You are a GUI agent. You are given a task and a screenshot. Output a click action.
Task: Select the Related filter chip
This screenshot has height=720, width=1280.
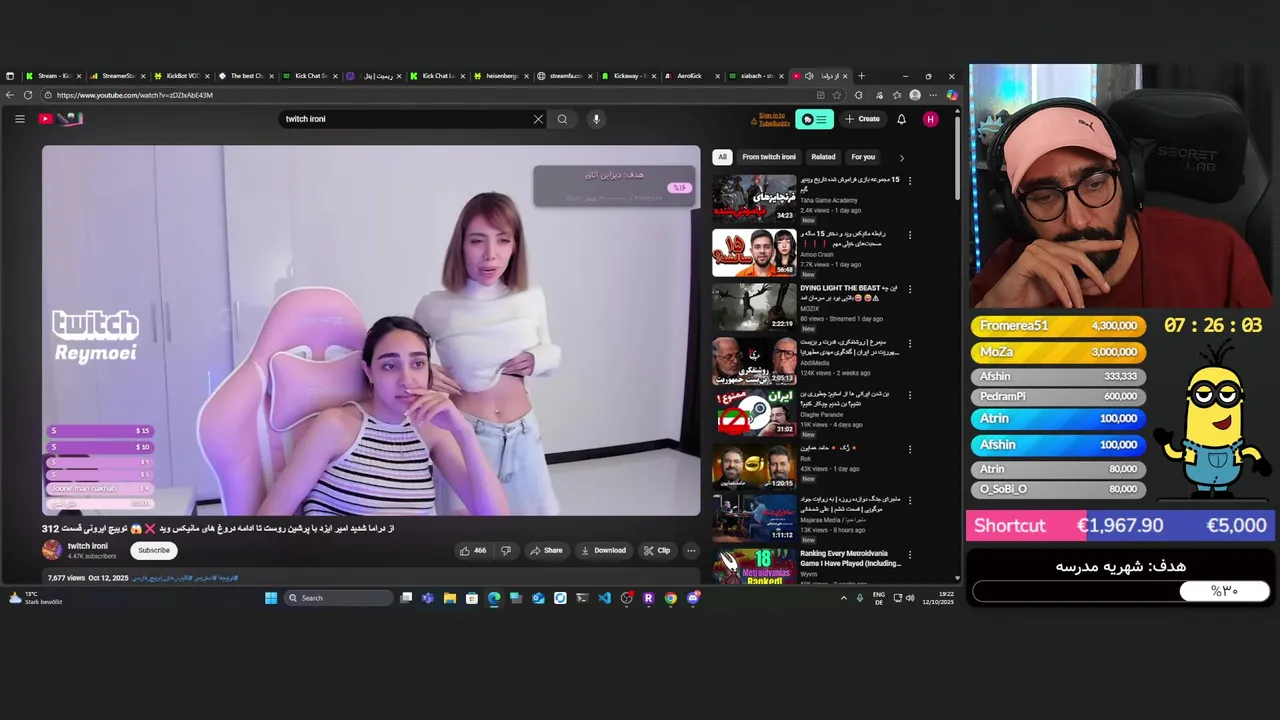(x=823, y=157)
